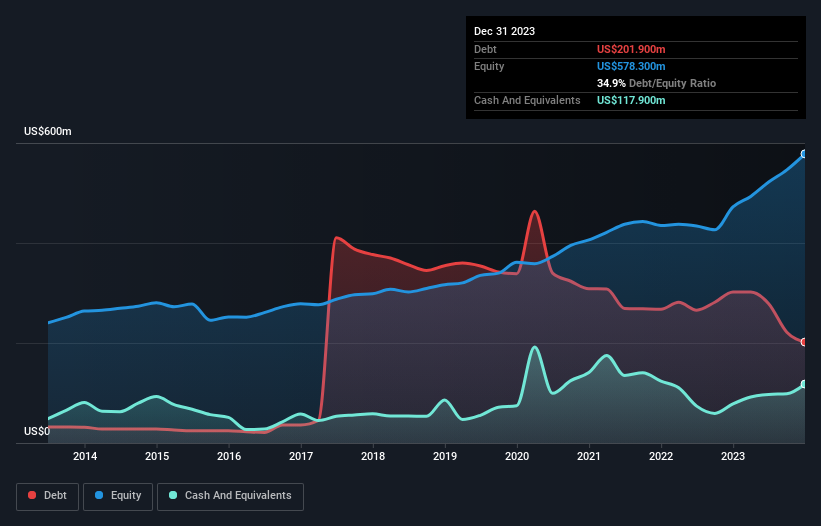This screenshot has height=526, width=821.
Task: Toggle the Debt series legend button
Action: [x=48, y=496]
